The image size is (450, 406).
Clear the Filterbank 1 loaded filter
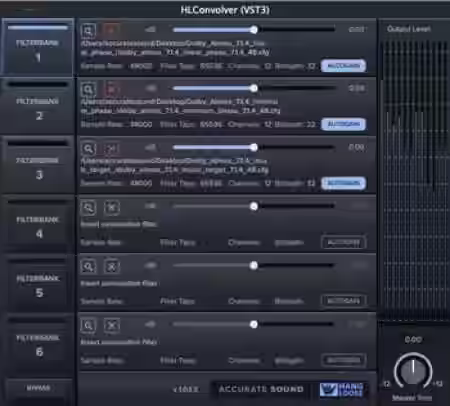coord(111,31)
